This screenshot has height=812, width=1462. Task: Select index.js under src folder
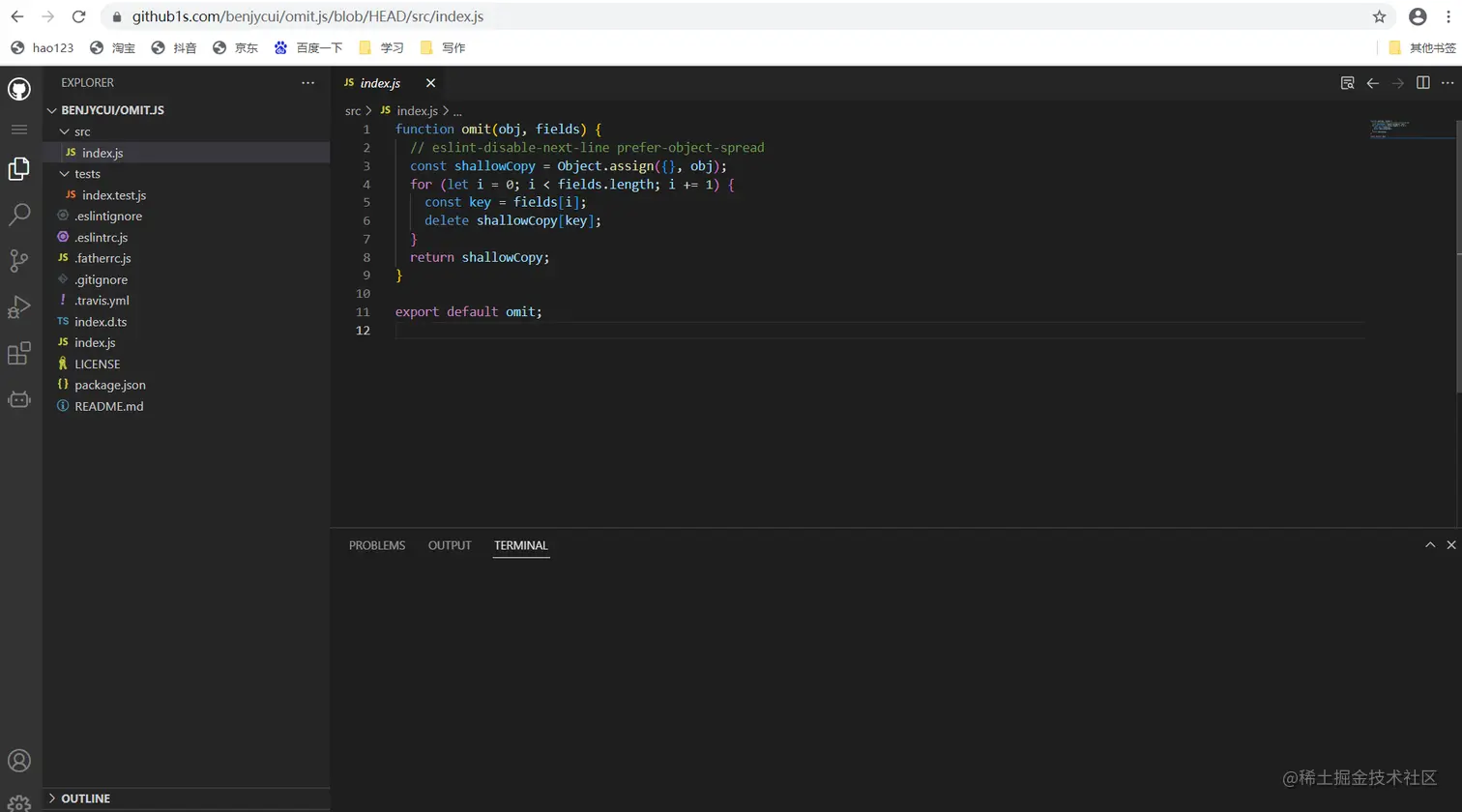pos(187,153)
